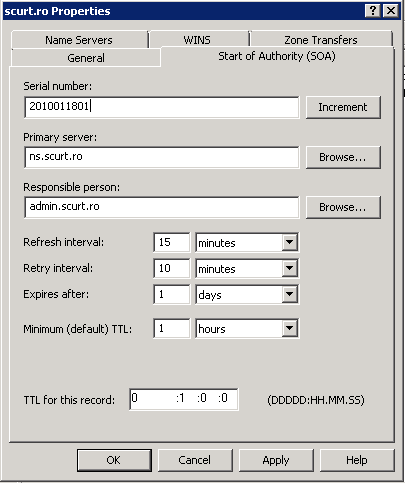Click into the Primary server field

tap(162, 157)
